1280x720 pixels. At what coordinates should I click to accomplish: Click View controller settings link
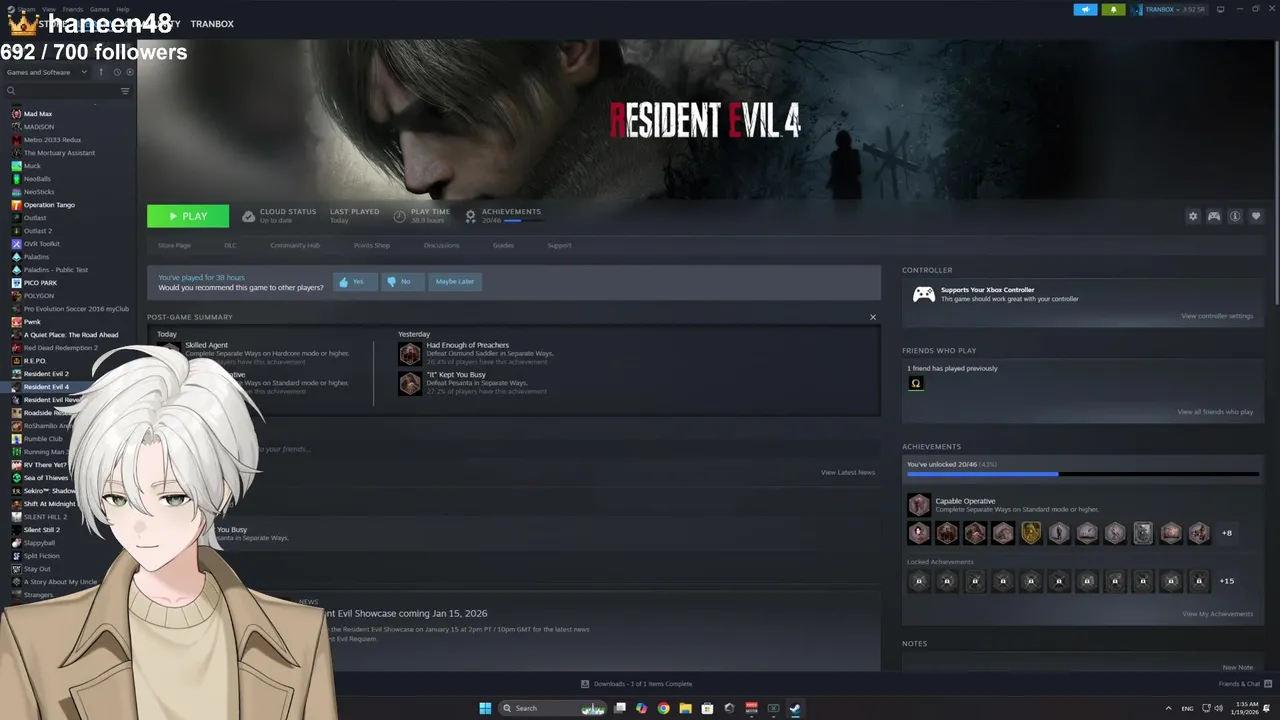[x=1216, y=316]
